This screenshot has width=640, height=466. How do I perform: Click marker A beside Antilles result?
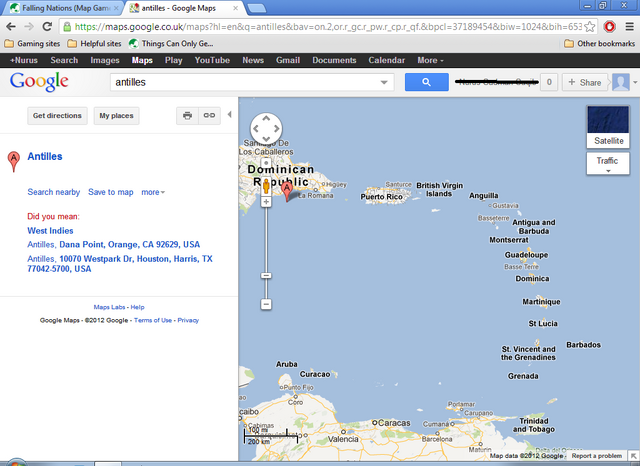[x=14, y=161]
